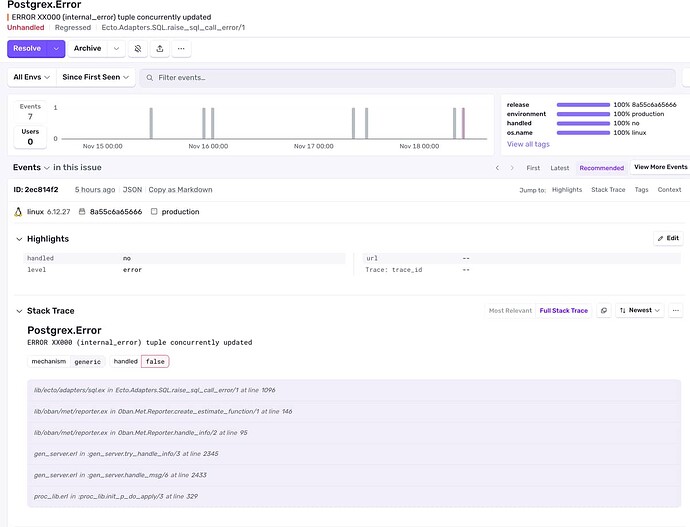Toggle Most Relevant stack trace view
Screen dimensions: 690x527
tap(510, 311)
